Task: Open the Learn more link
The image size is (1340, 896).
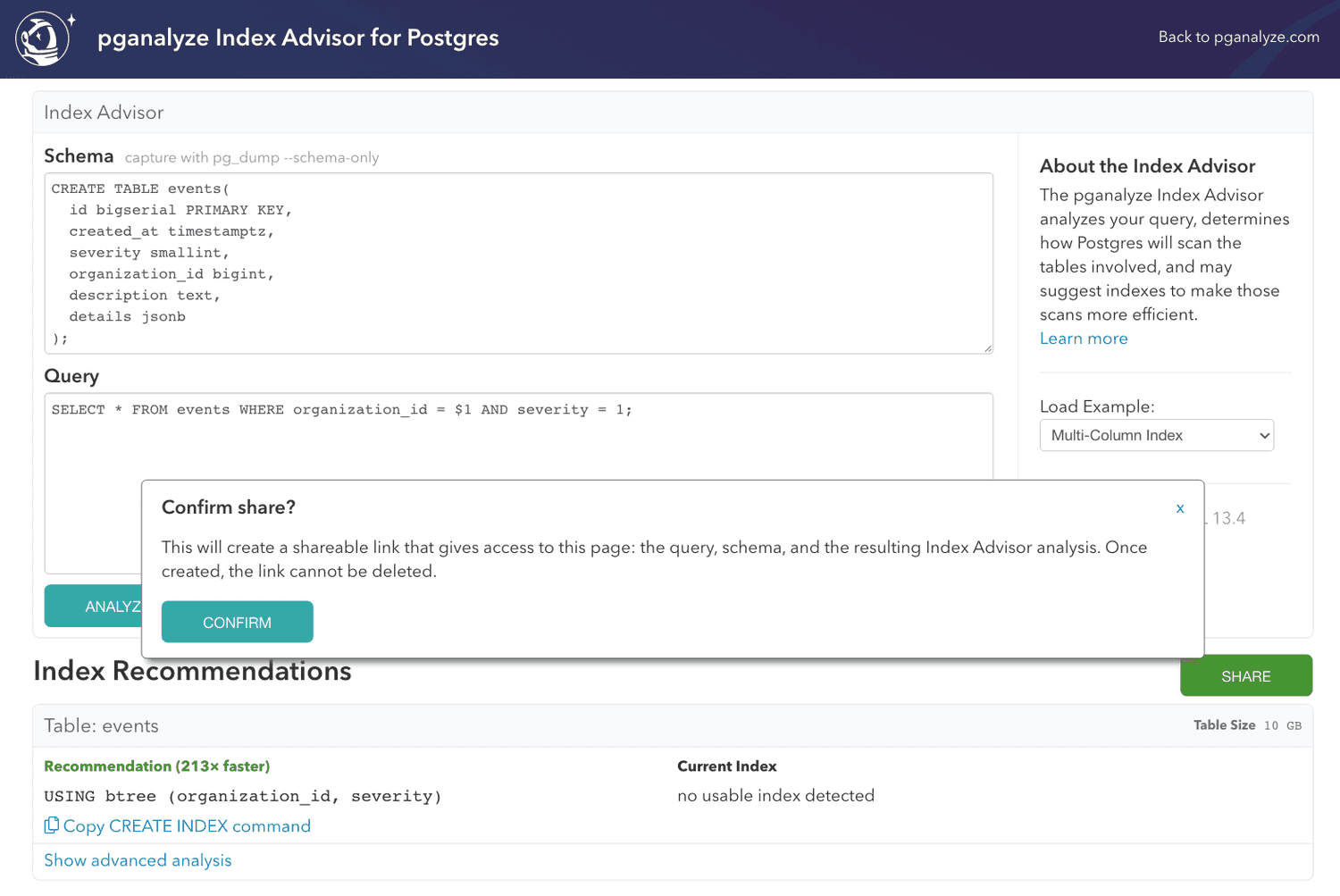Action: point(1083,338)
